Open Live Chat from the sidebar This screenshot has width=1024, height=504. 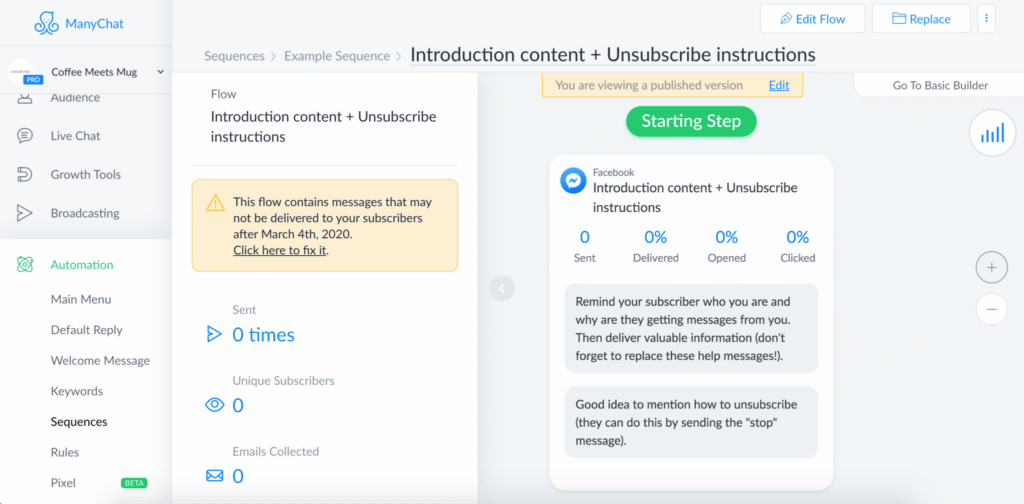pos(75,136)
